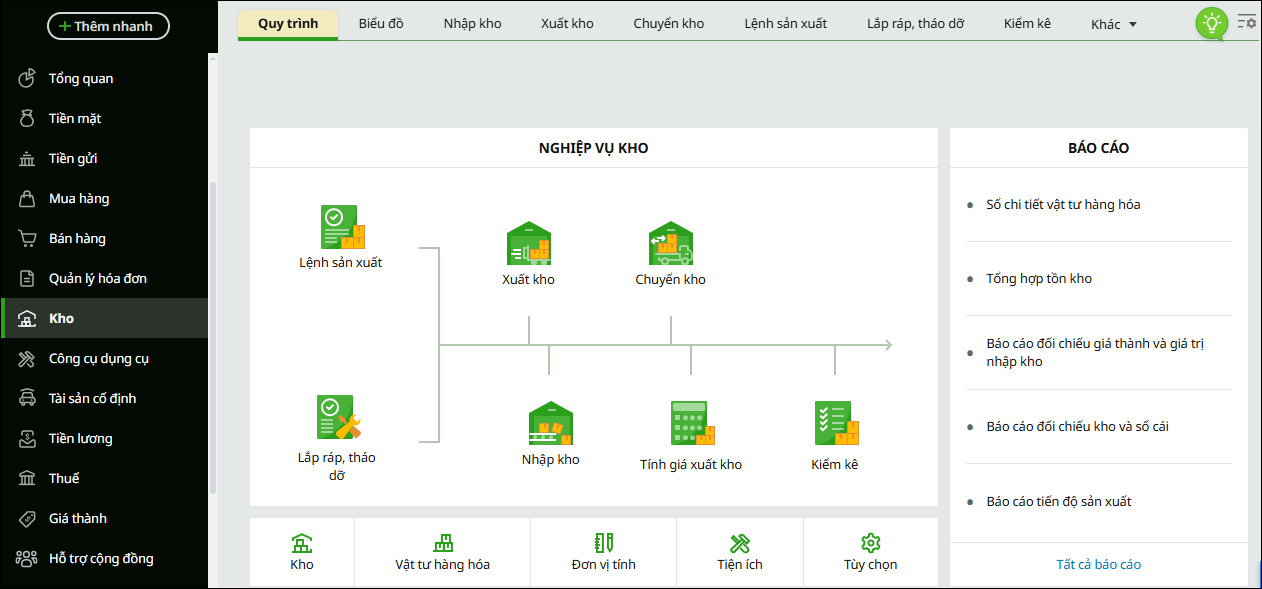Click the Vật tư hàng hóa shortcut
Screen dimensions: 1262x589
(x=442, y=553)
